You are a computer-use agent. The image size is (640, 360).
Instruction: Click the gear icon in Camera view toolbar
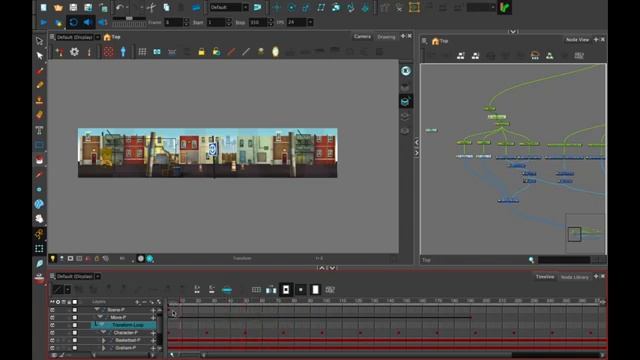pos(74,52)
